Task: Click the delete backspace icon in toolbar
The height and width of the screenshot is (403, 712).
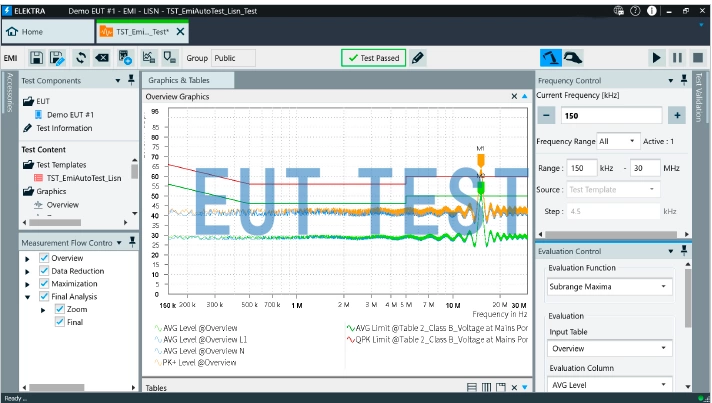Action: (x=102, y=58)
